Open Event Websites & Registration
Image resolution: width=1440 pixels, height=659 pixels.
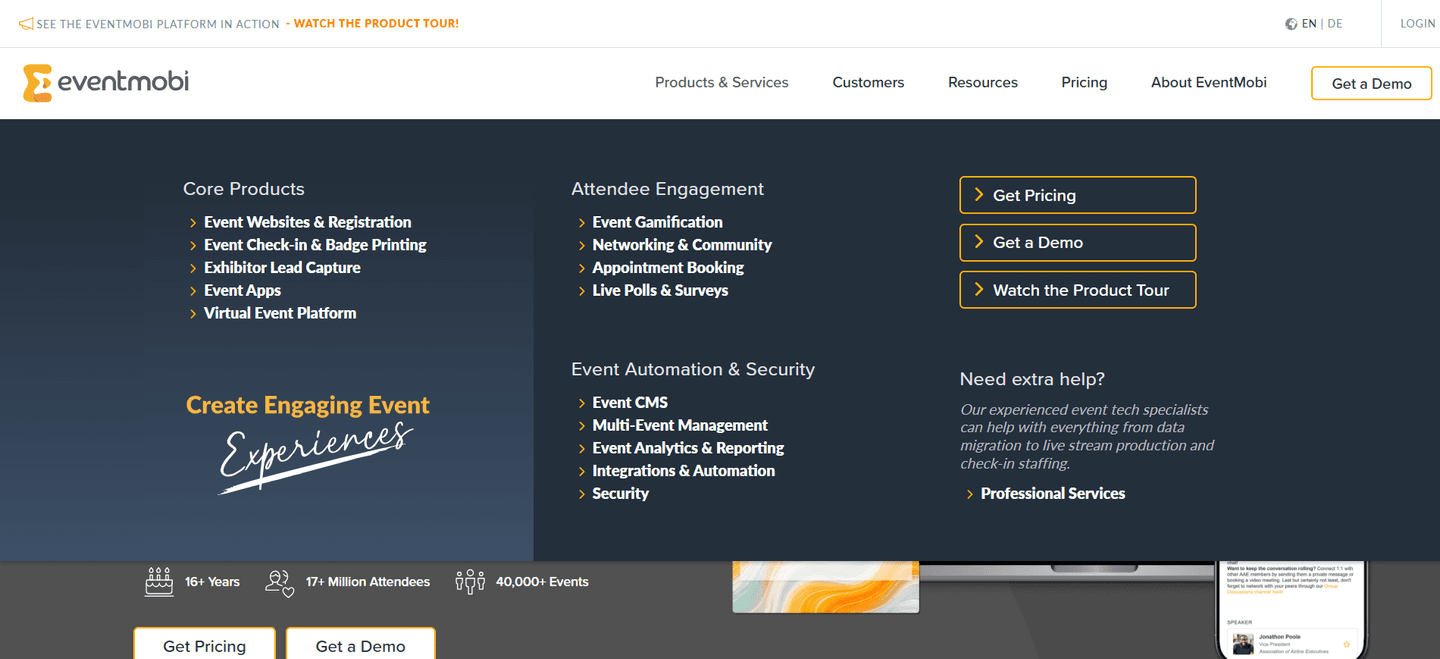(x=308, y=222)
